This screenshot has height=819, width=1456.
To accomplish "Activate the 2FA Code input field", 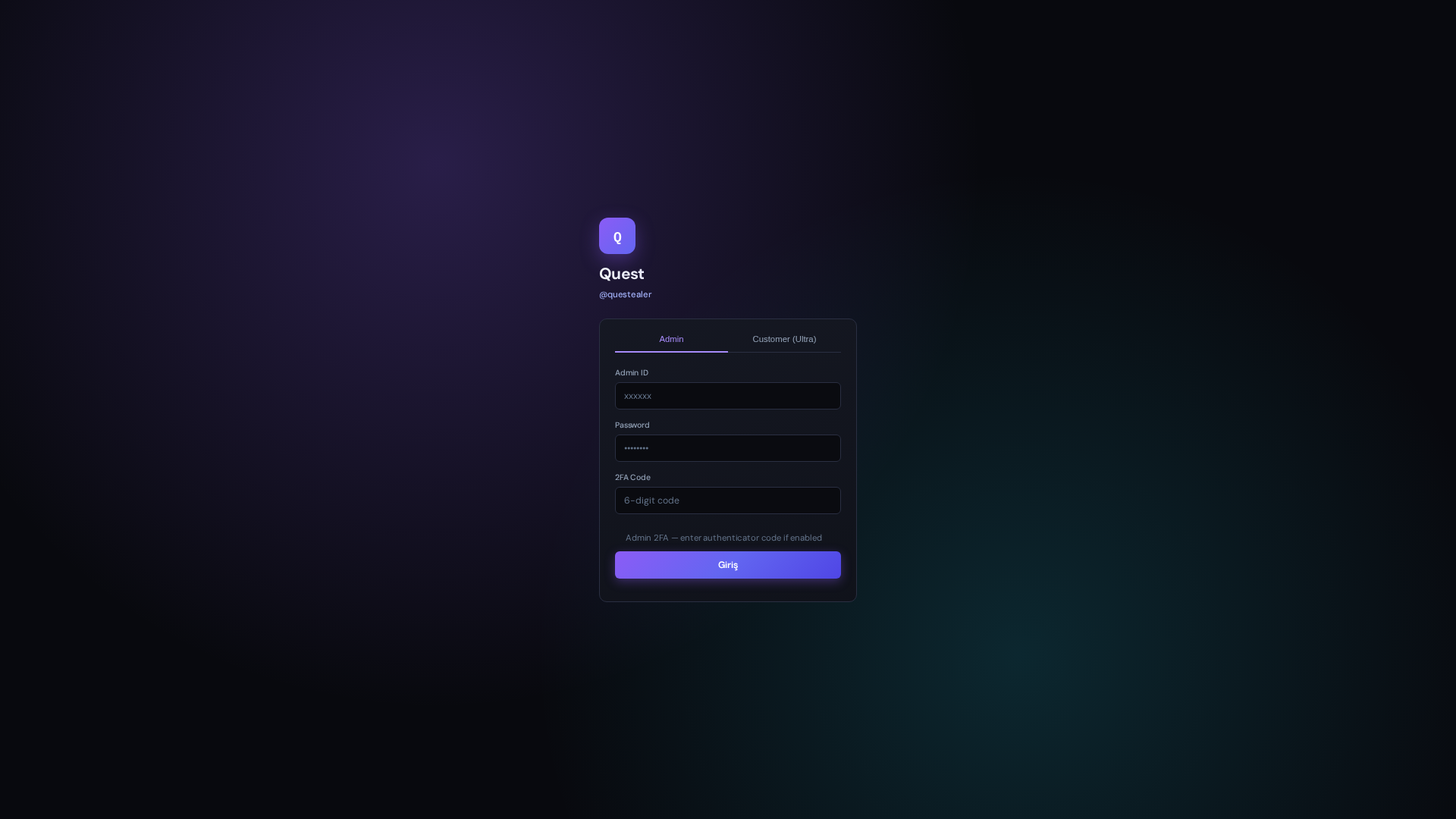I will (728, 500).
